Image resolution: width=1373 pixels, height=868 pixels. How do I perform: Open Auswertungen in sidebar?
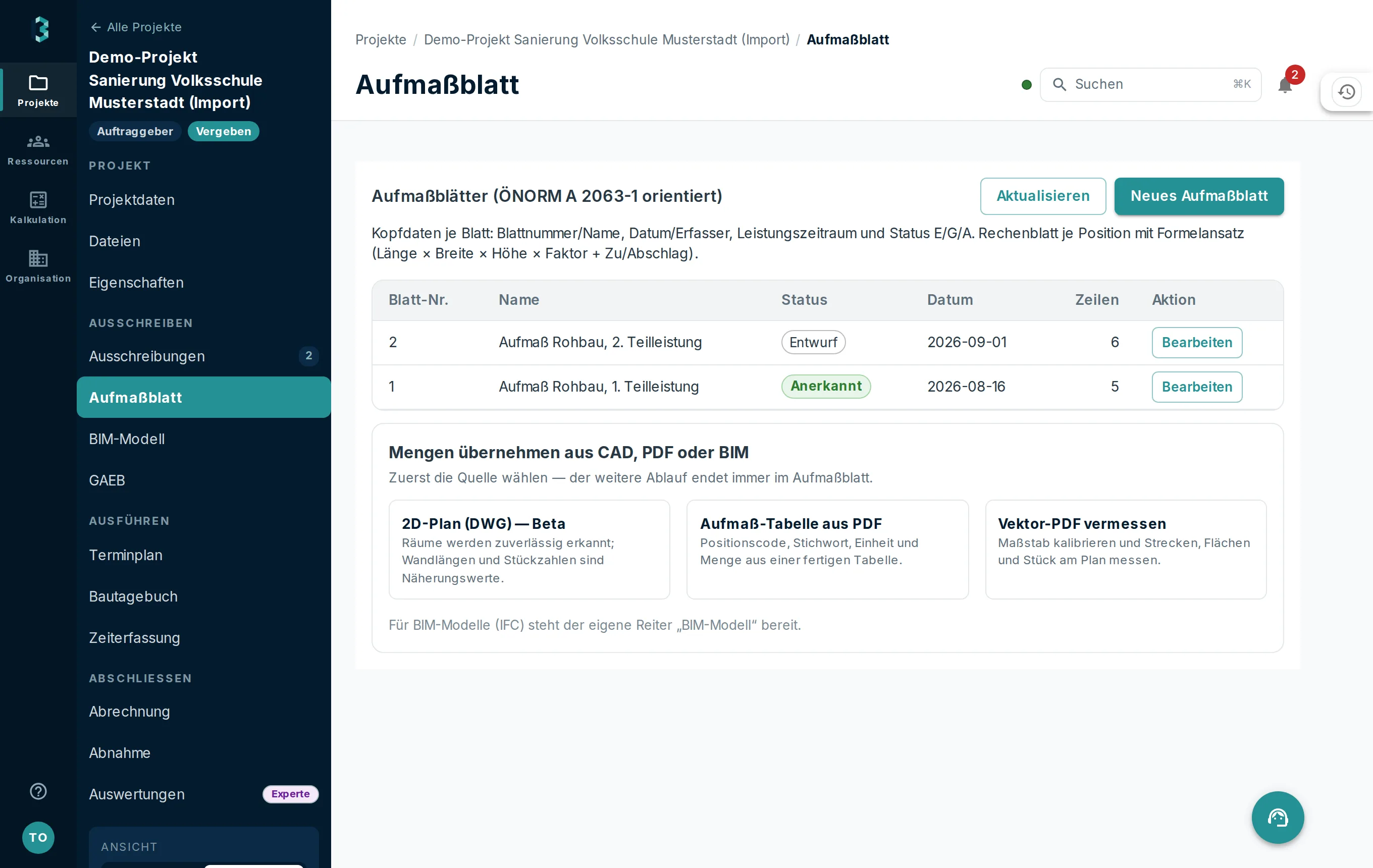click(203, 794)
